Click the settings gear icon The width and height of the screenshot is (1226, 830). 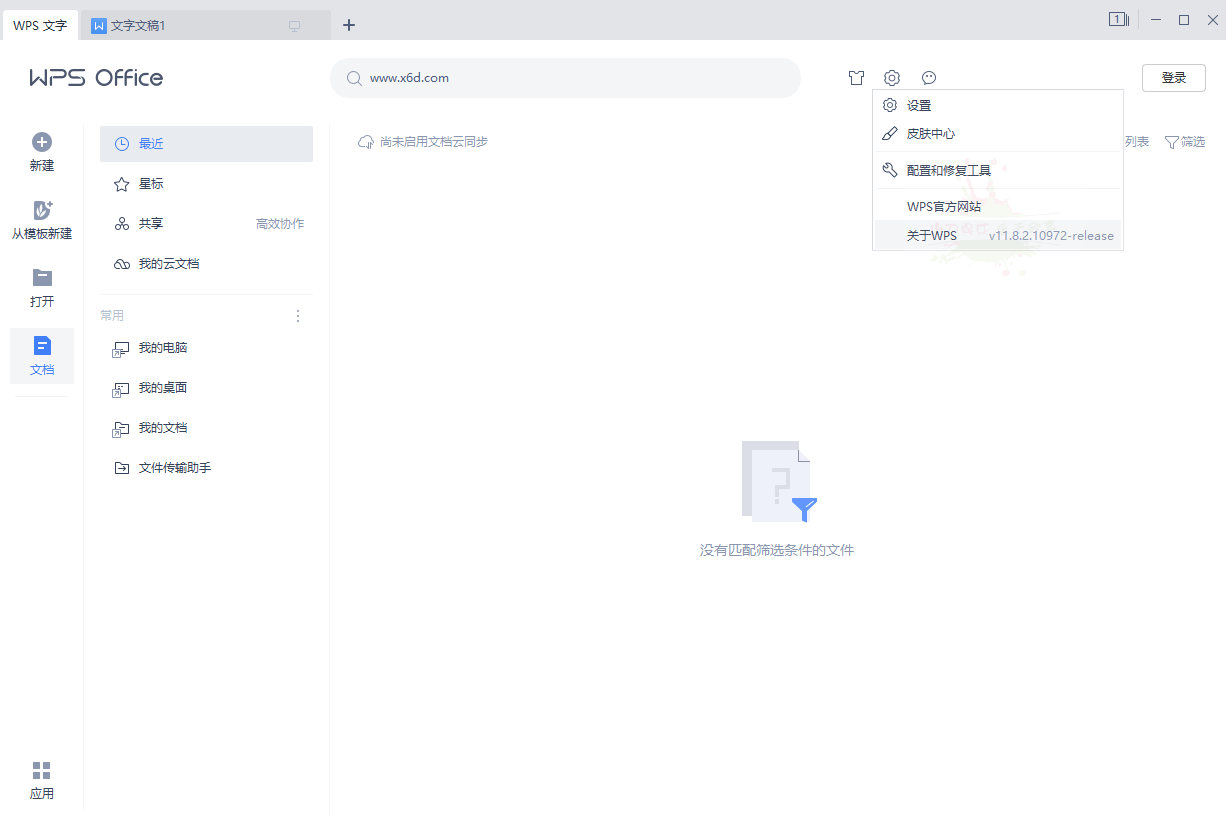[x=892, y=77]
